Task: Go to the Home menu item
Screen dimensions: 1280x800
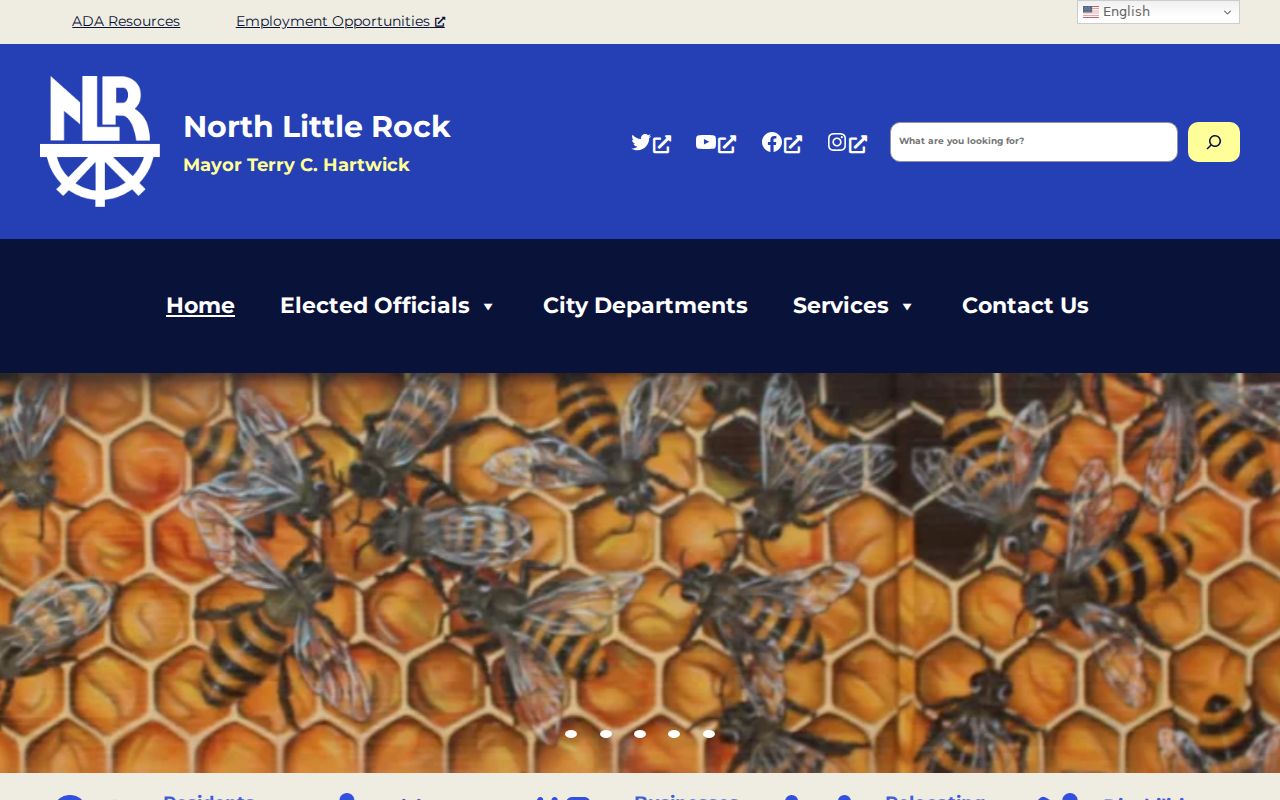Action: tap(200, 306)
